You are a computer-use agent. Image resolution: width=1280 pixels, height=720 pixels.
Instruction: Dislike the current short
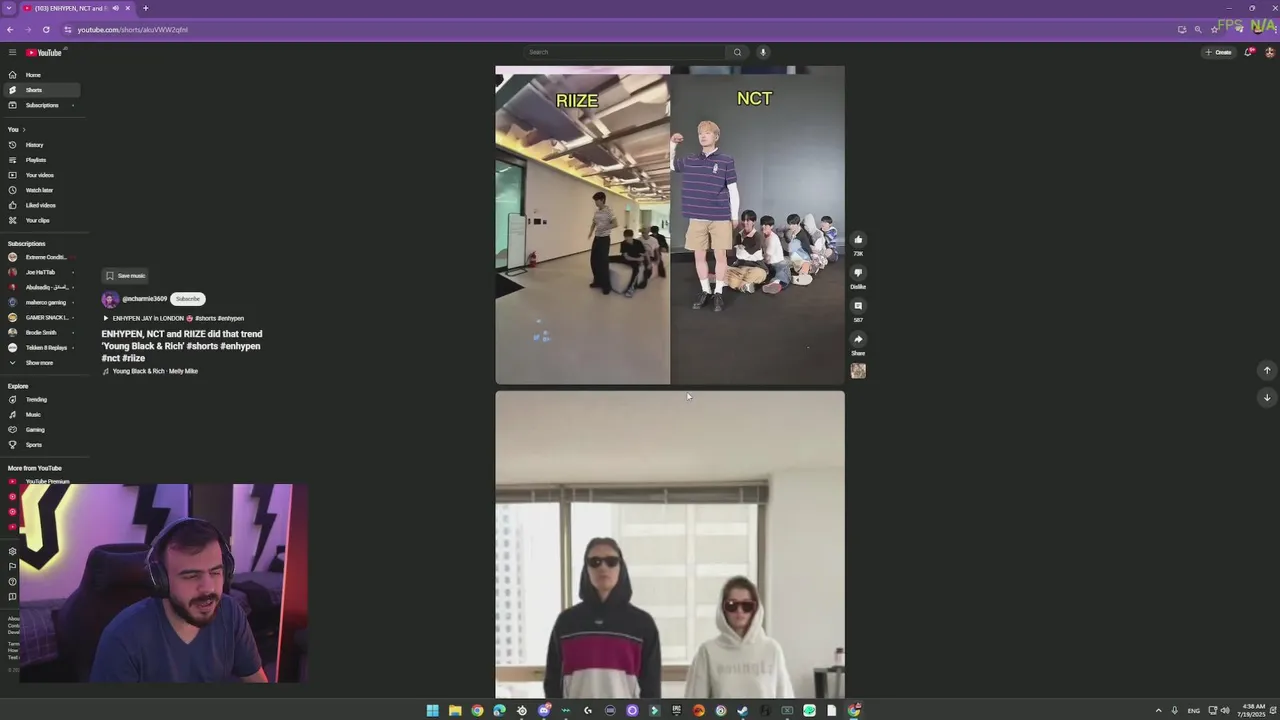coord(858,273)
